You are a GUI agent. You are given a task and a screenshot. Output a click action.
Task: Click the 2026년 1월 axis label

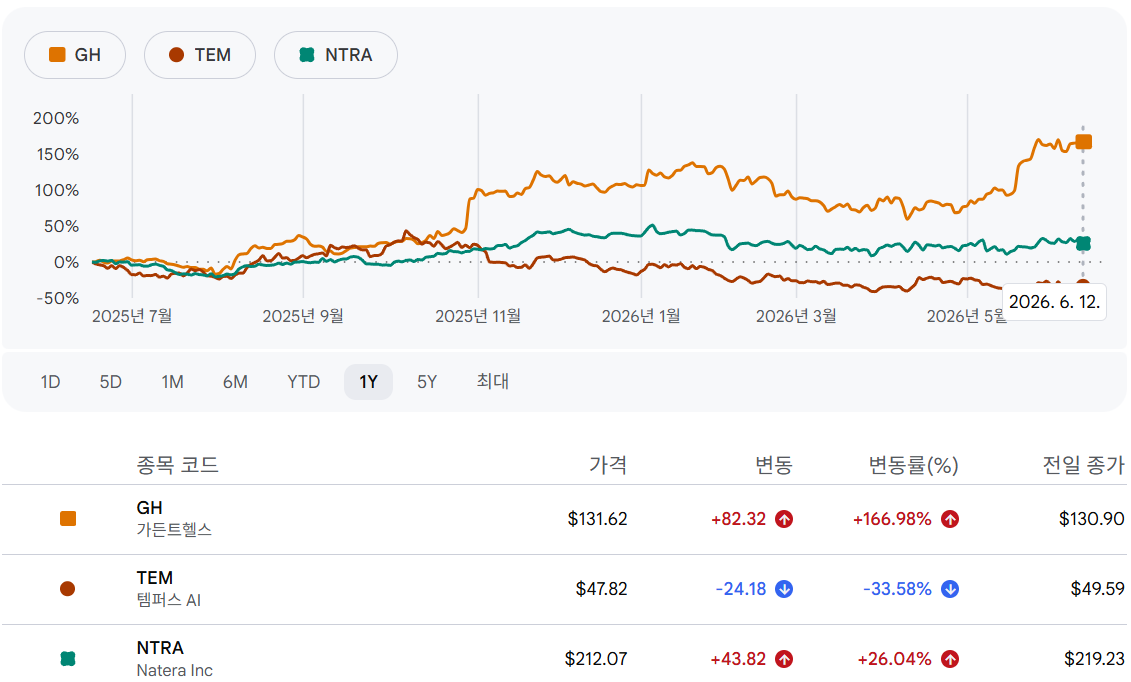pyautogui.click(x=641, y=316)
